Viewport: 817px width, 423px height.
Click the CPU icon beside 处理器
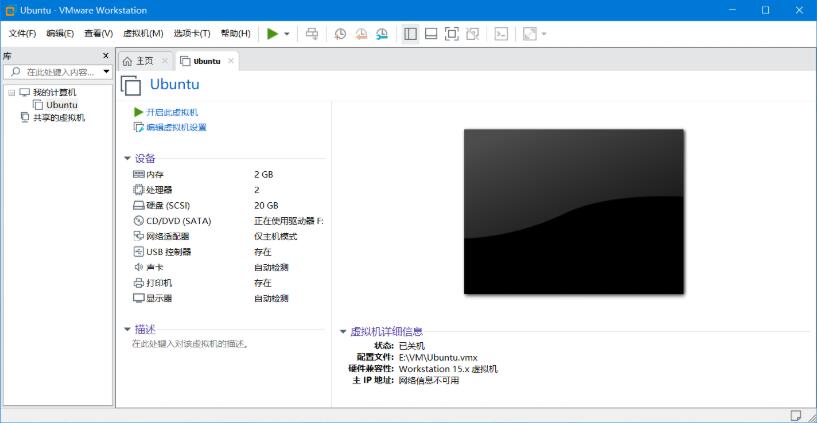(x=139, y=190)
